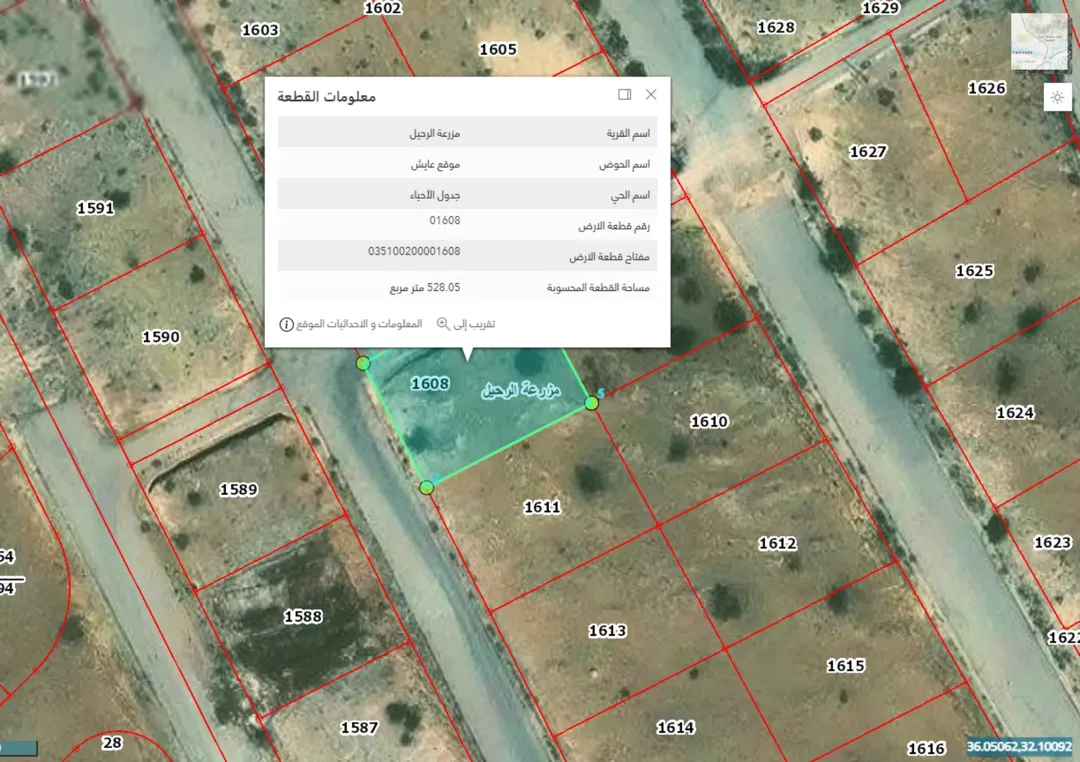Screen dimensions: 1080x762
Task: Click the 'تقريب إلى' zoom link
Action: click(x=474, y=324)
